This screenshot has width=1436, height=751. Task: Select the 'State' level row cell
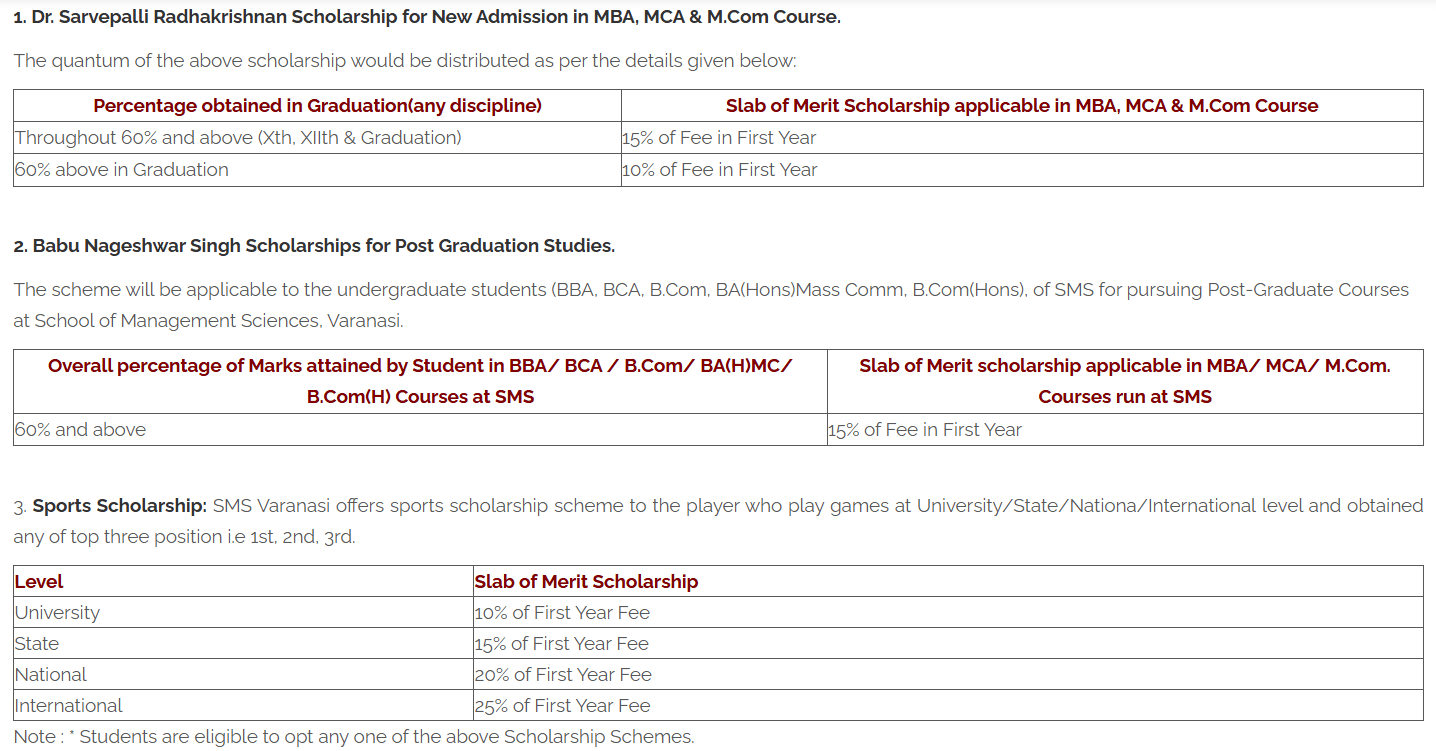tap(38, 643)
